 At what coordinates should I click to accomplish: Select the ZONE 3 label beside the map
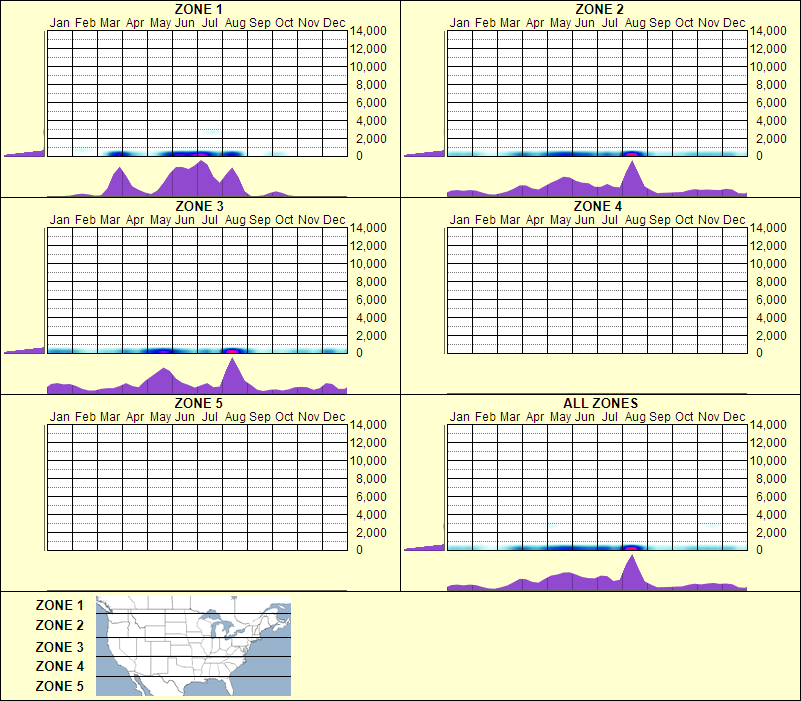[x=59, y=647]
